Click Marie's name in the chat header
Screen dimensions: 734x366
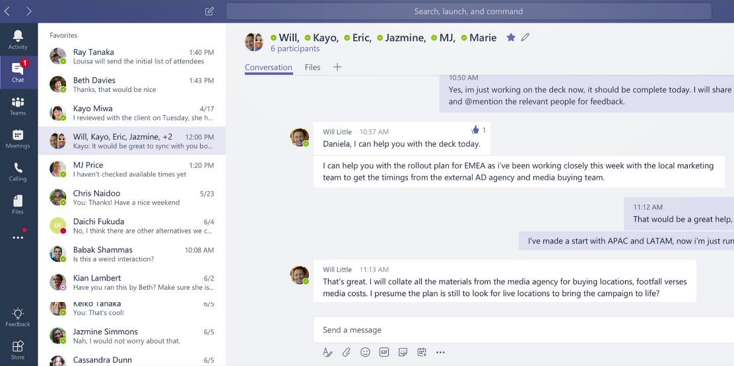click(483, 38)
